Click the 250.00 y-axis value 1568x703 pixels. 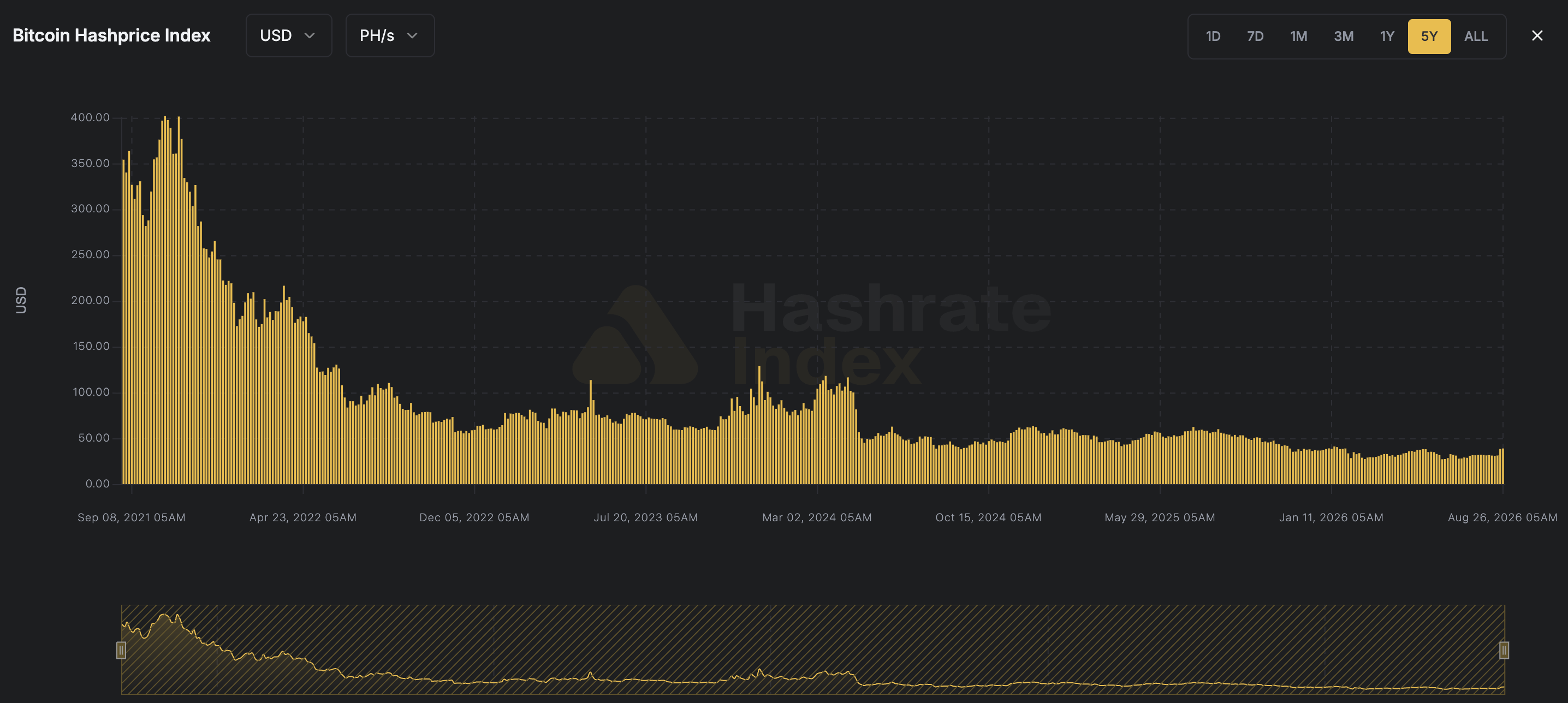(90, 254)
